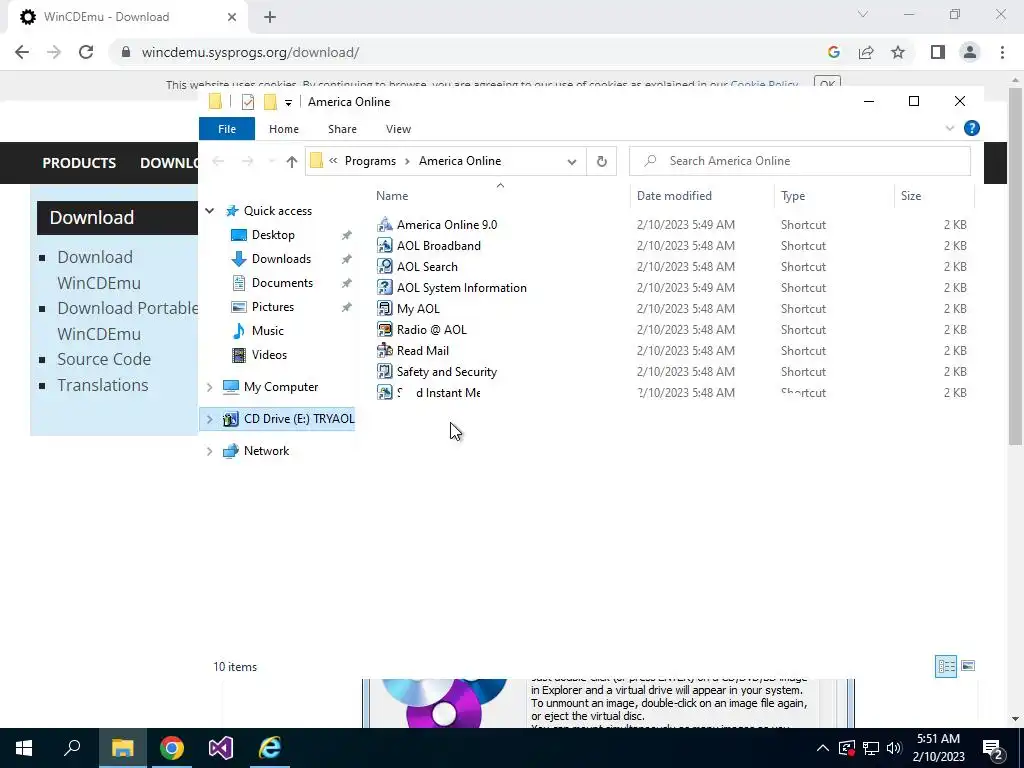Open the File menu in Explorer

[227, 129]
